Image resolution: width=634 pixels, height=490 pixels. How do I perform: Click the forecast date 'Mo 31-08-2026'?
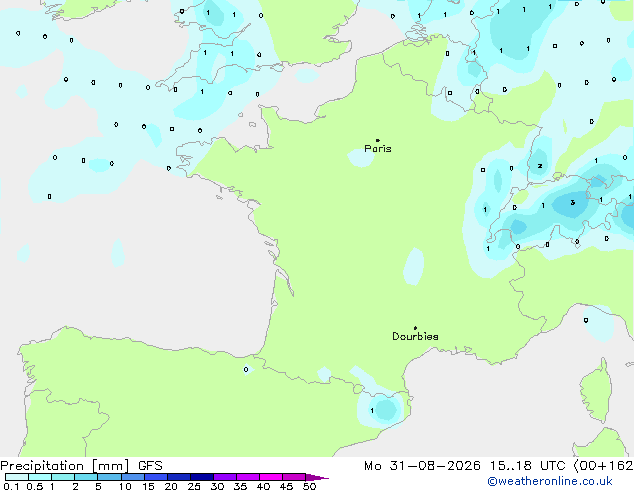[x=422, y=466]
